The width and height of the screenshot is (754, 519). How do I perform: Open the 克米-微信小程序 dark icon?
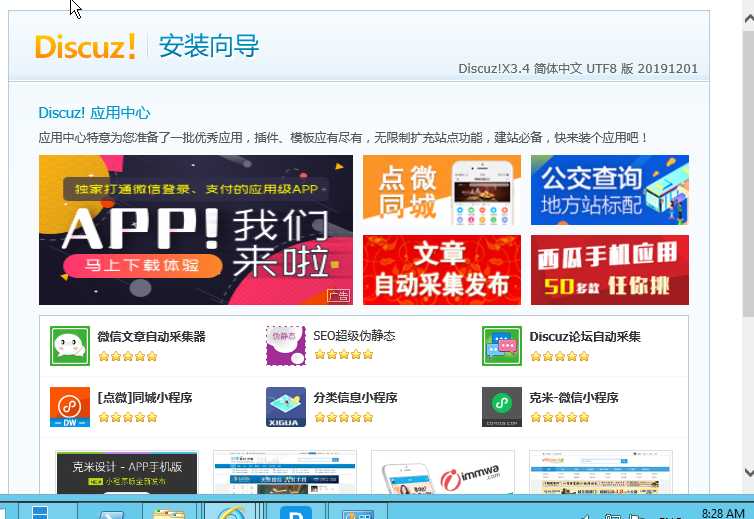coord(502,407)
